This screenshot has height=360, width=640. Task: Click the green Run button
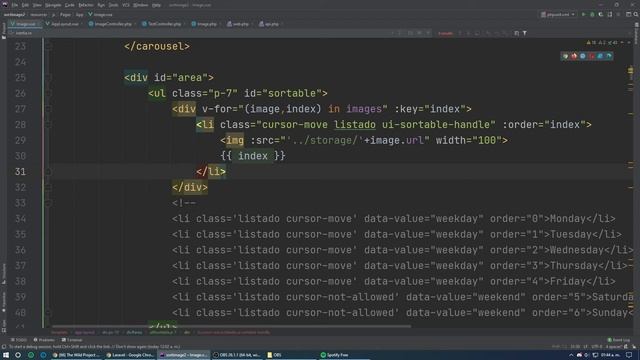coord(584,14)
